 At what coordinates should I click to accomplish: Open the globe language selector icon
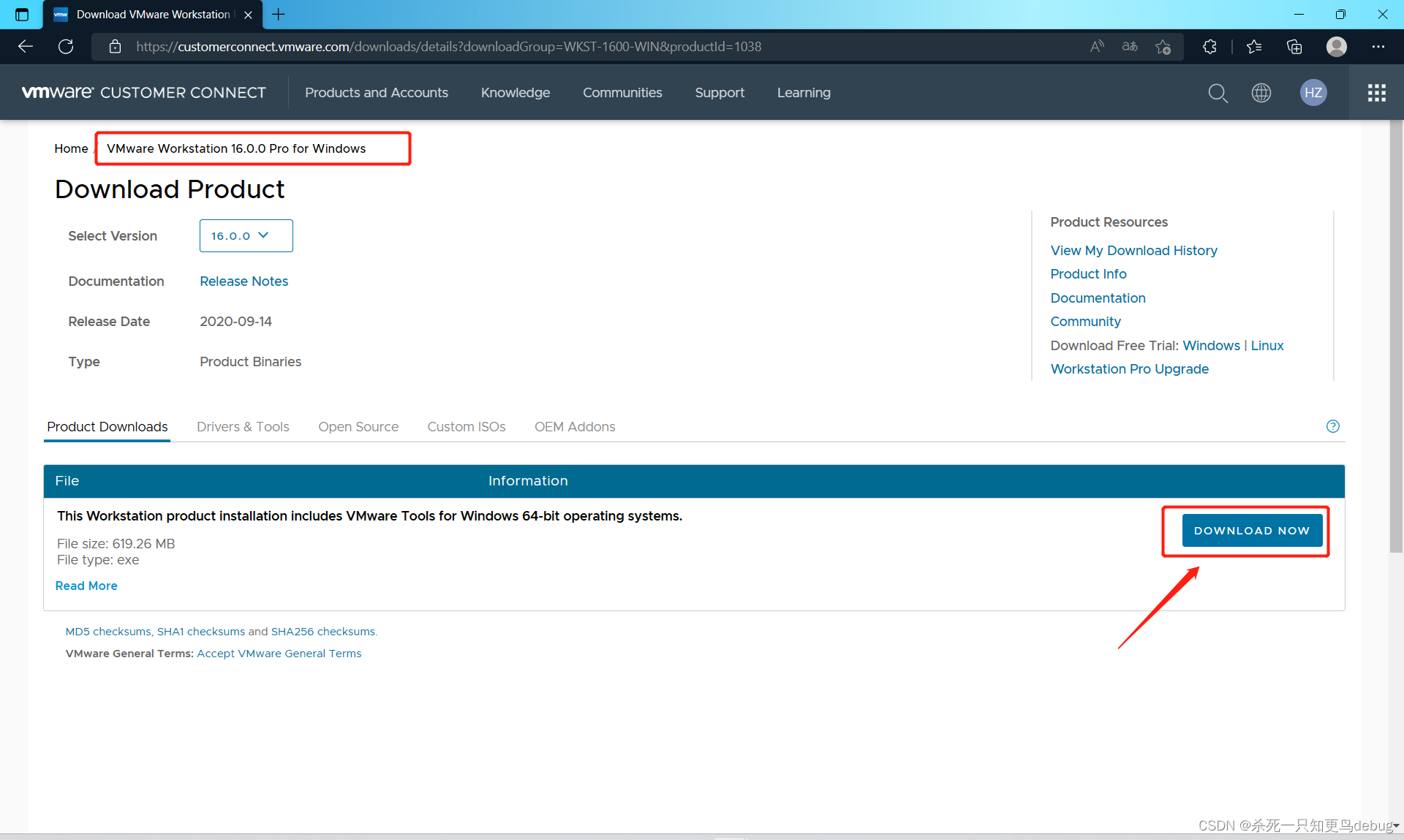[x=1261, y=93]
